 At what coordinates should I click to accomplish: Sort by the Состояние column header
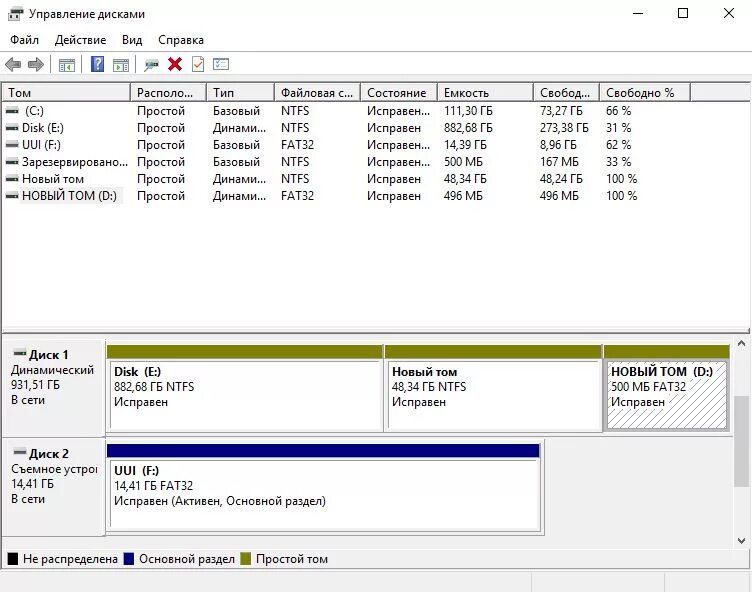coord(399,93)
